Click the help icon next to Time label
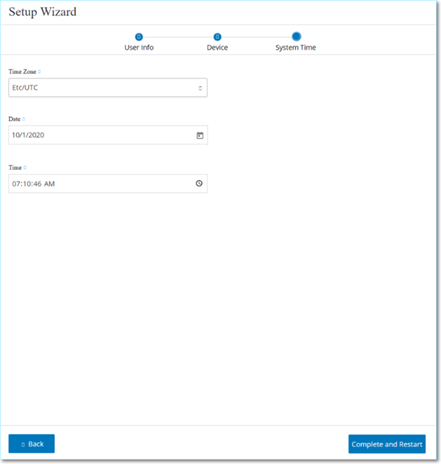 25,168
